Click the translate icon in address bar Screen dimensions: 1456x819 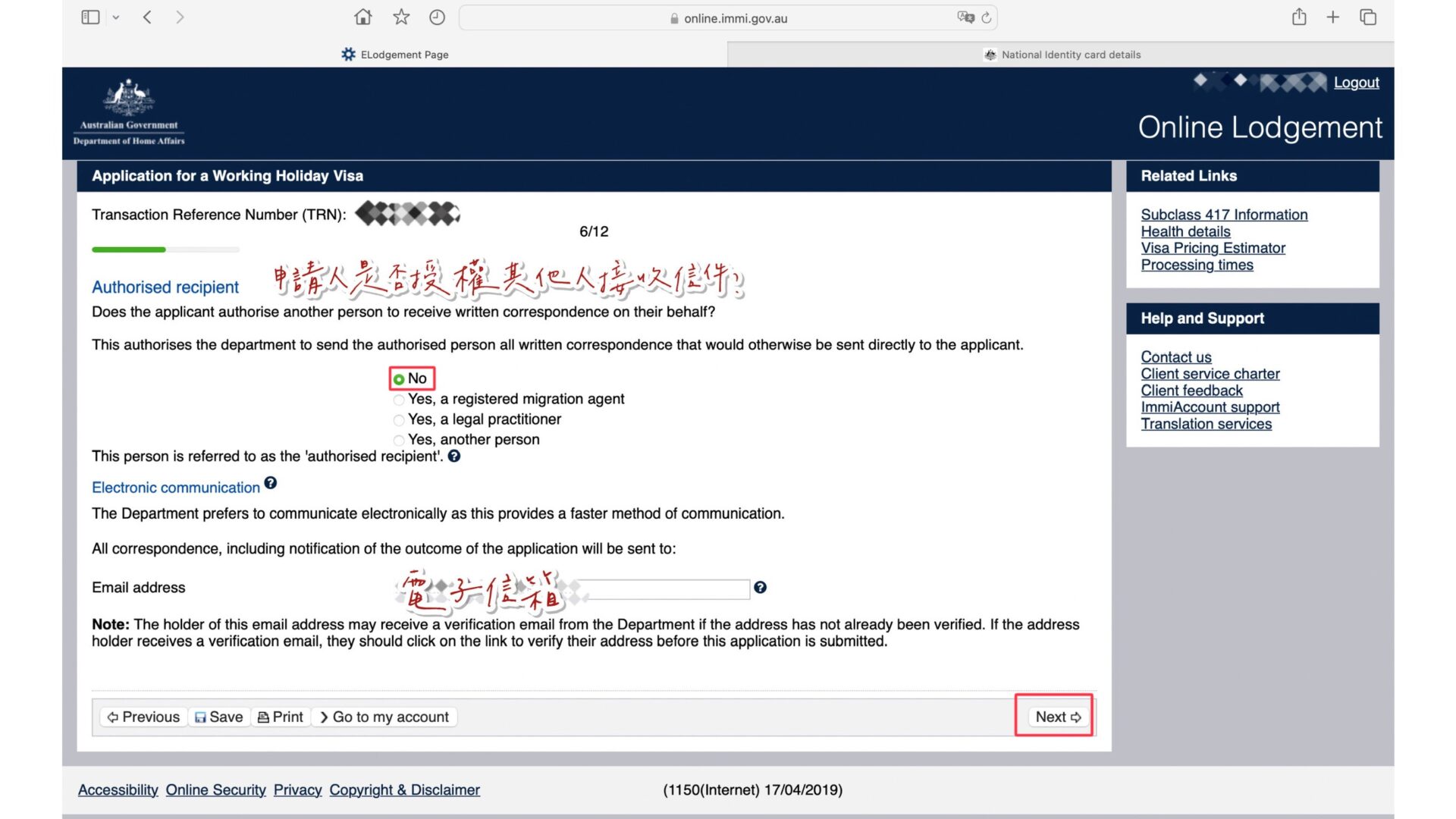pos(965,17)
